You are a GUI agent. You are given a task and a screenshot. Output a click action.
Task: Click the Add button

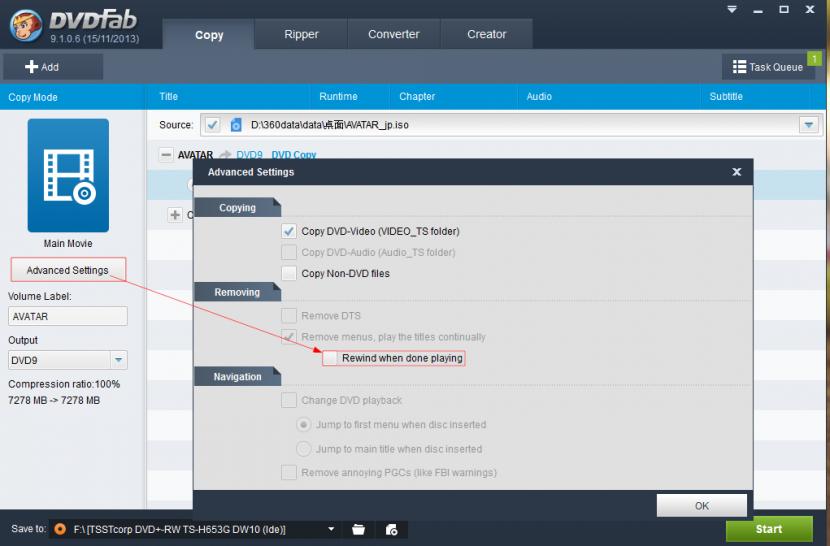click(53, 67)
